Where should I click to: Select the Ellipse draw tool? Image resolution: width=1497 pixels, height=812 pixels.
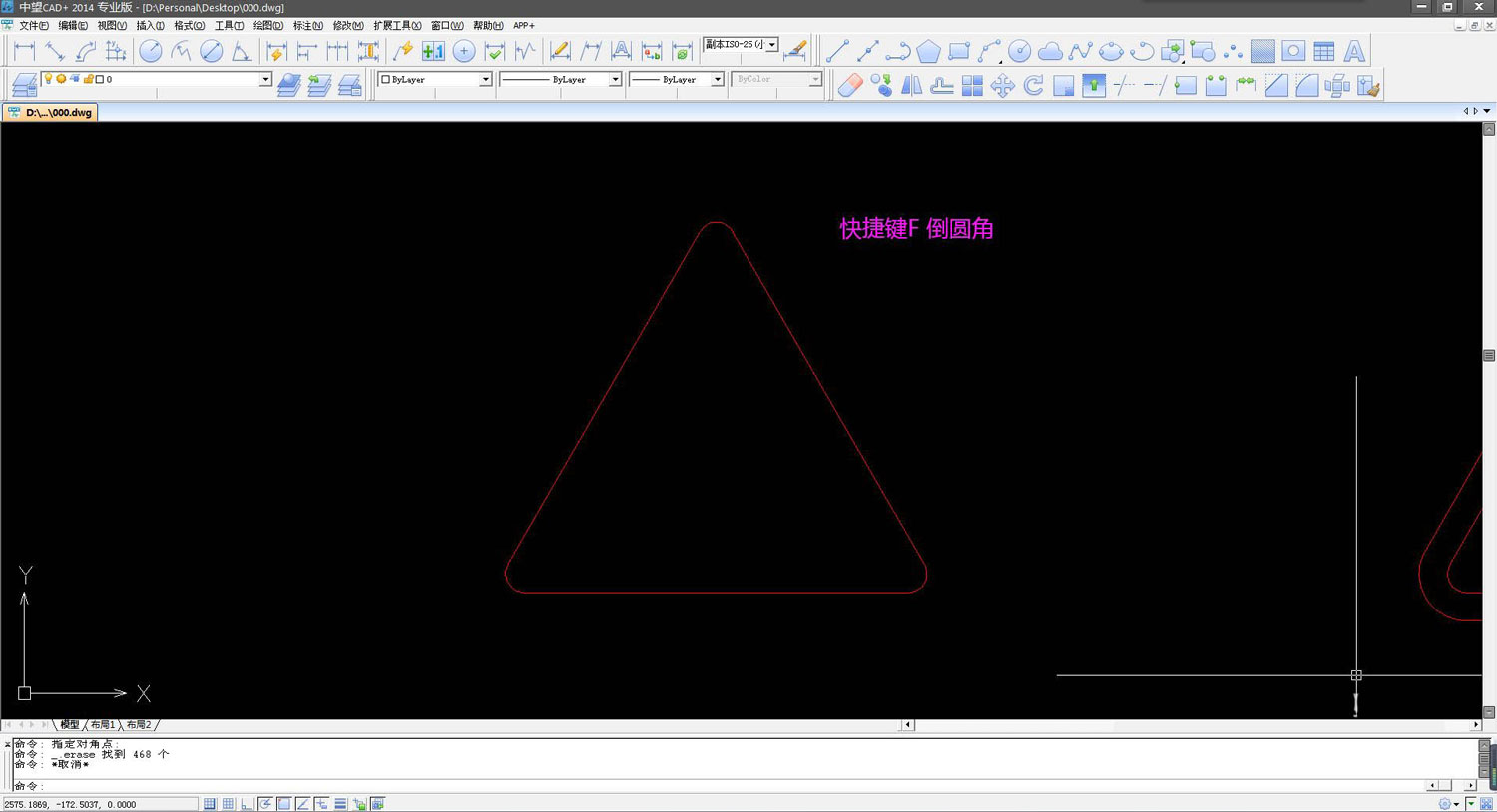tap(1111, 51)
